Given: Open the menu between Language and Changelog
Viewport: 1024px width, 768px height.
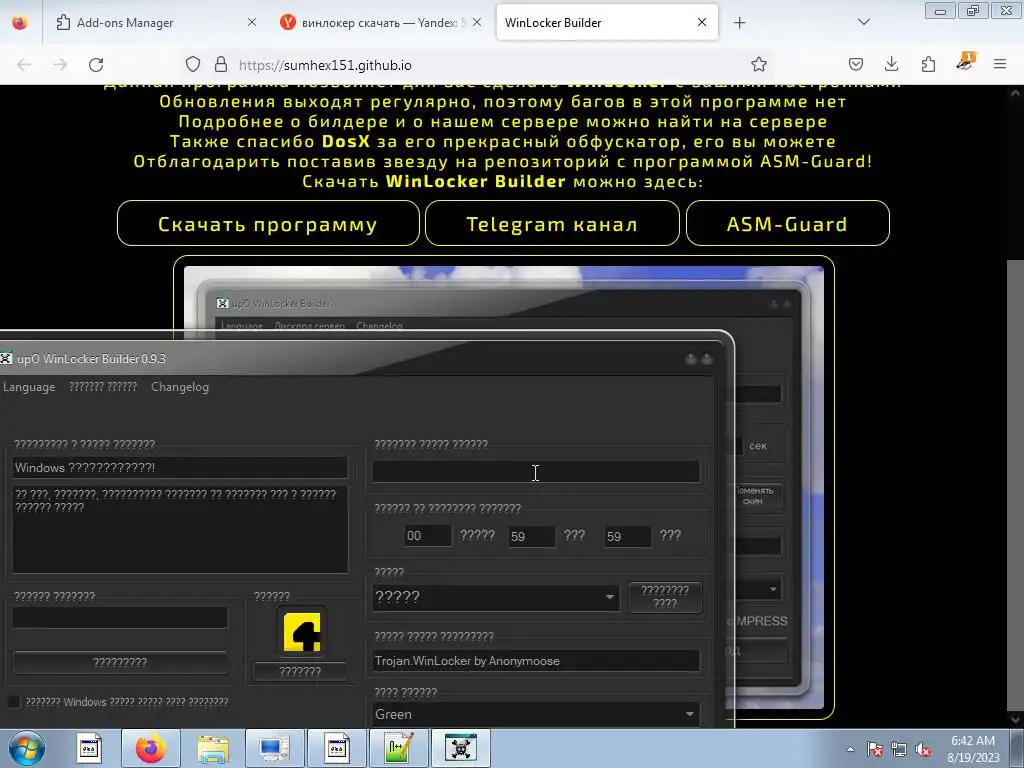Looking at the screenshot, I should pyautogui.click(x=103, y=387).
